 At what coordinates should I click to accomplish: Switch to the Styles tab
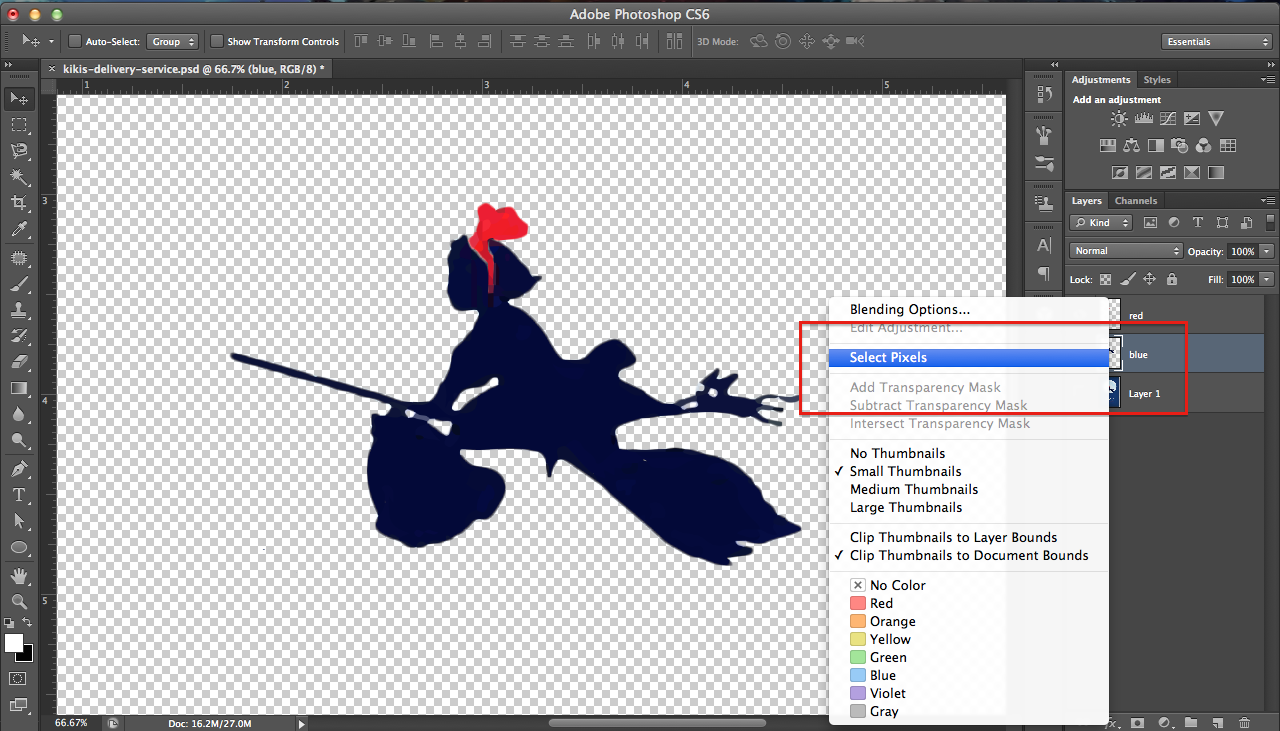click(1157, 80)
